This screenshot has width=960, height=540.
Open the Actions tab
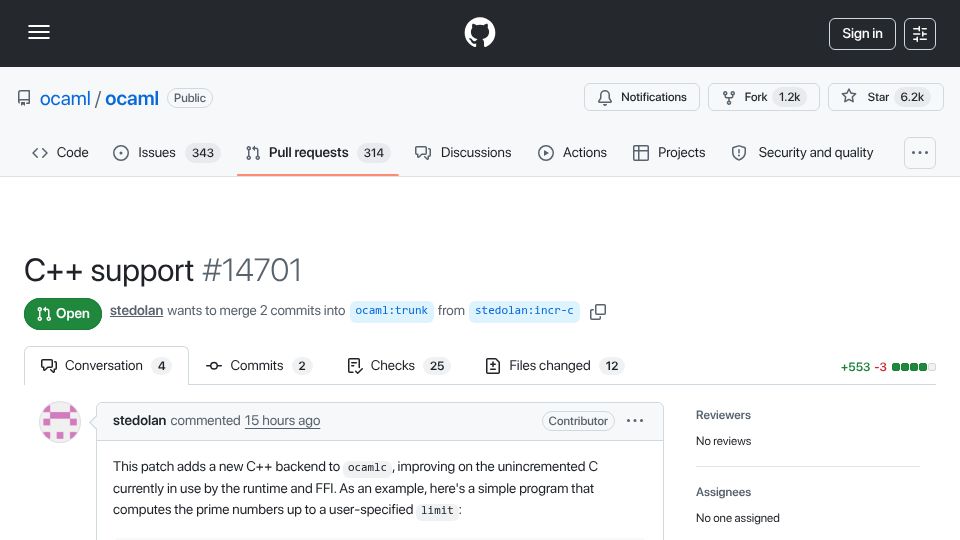[x=572, y=153]
